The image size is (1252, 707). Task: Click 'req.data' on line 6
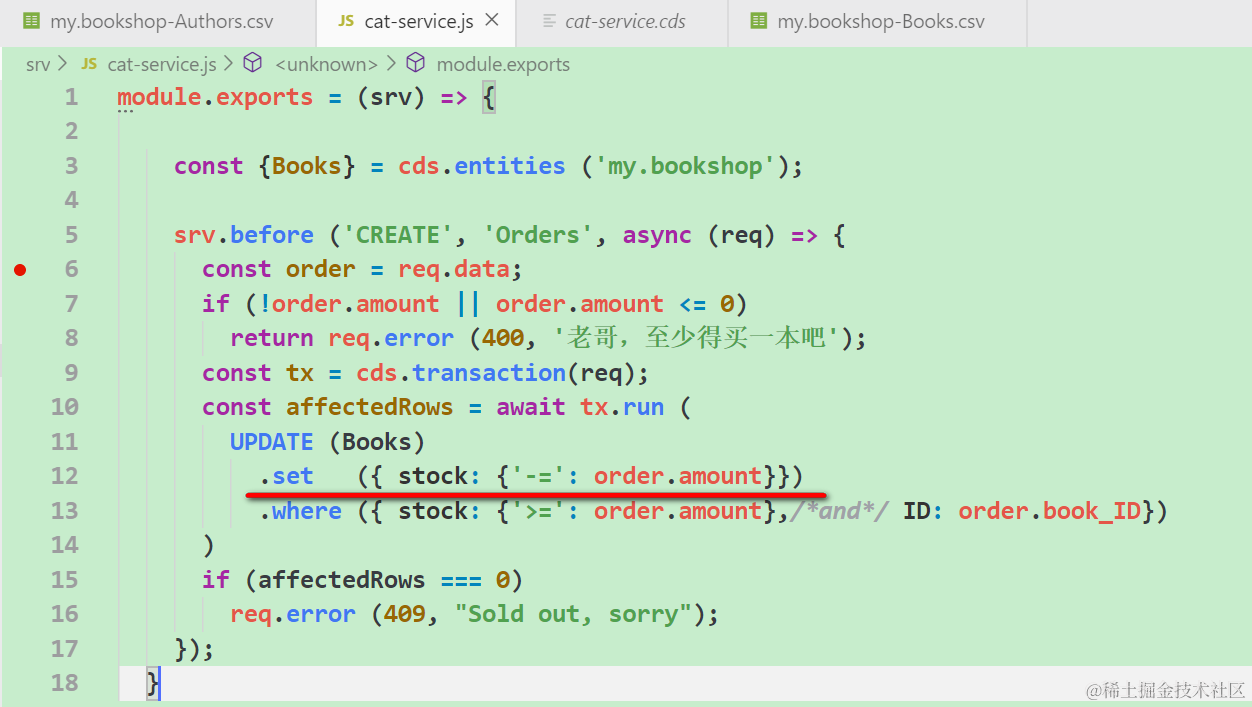click(454, 269)
